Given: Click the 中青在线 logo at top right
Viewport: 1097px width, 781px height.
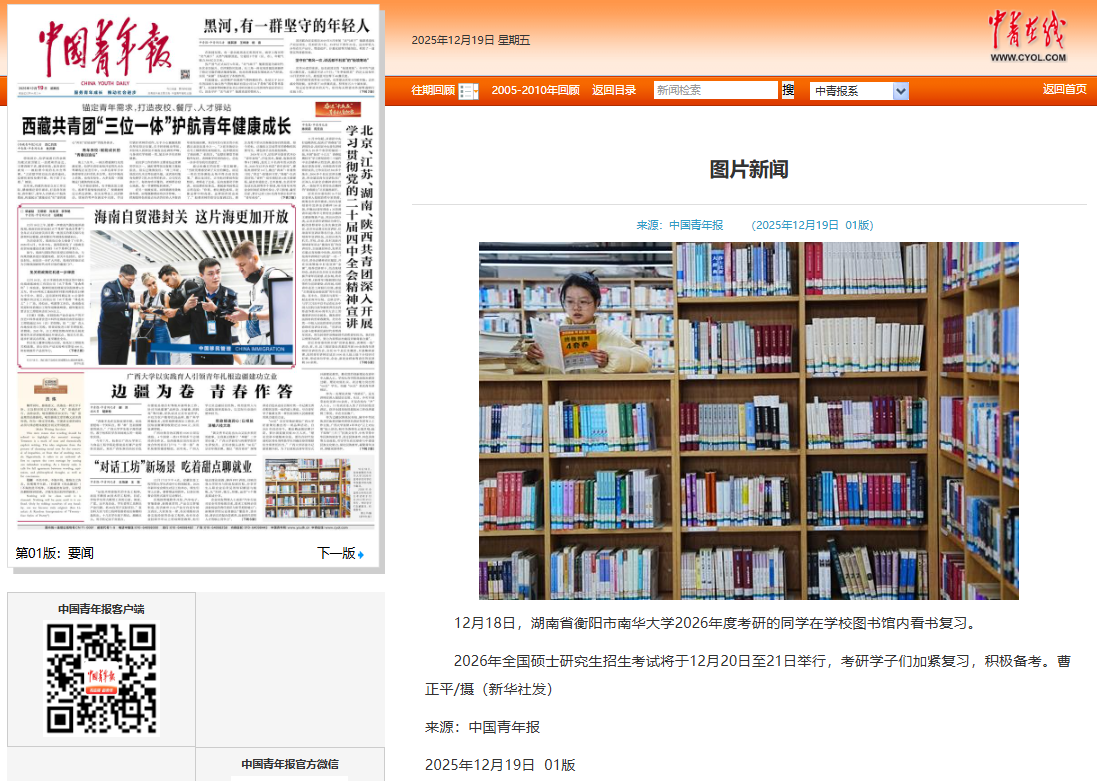Looking at the screenshot, I should (1027, 37).
